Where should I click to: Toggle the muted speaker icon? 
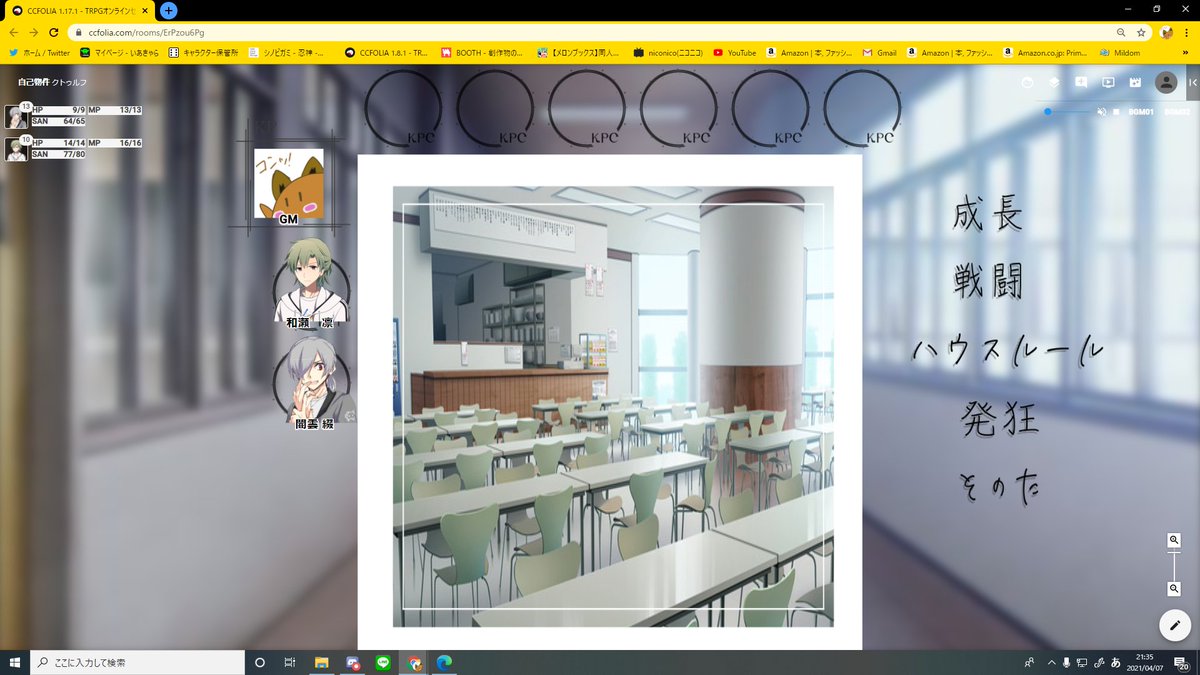[1101, 112]
